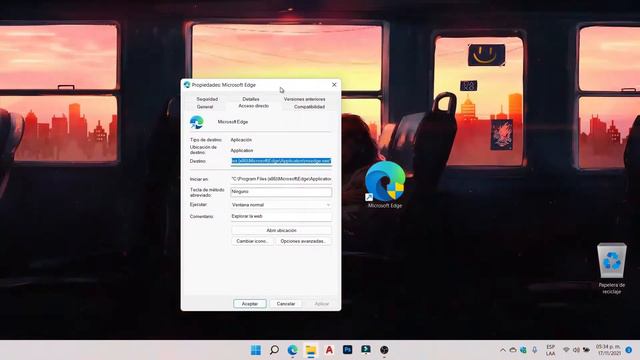This screenshot has height=360, width=640.
Task: Open the ESP LAA language switcher
Action: coord(551,350)
